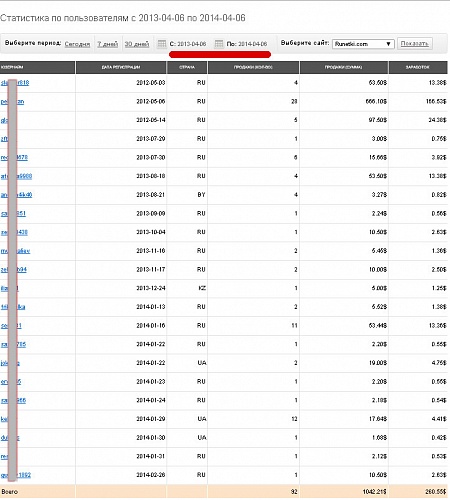Open the Runetki.com site dropdown

[x=363, y=44]
